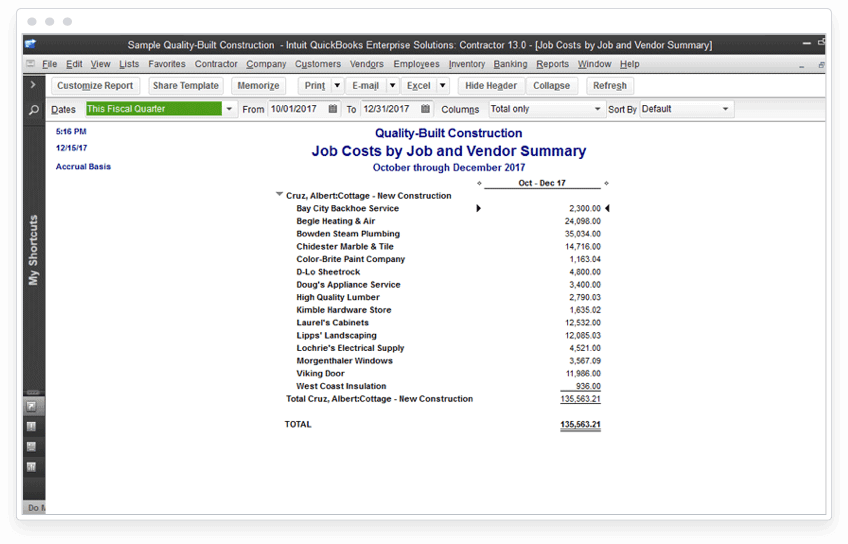Image resolution: width=848 pixels, height=544 pixels.
Task: Open the Vendors menu
Action: 366,64
